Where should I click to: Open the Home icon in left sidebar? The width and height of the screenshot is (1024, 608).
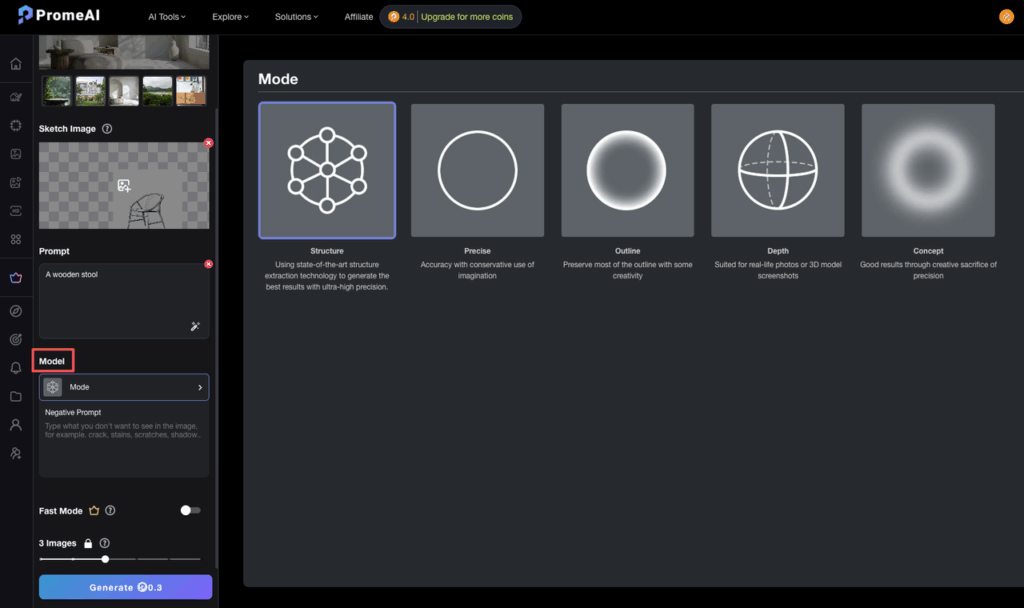pyautogui.click(x=16, y=64)
